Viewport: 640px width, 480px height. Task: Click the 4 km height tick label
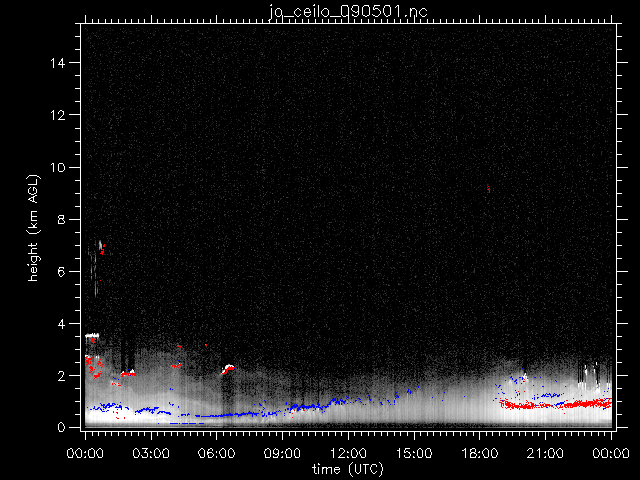[x=67, y=323]
